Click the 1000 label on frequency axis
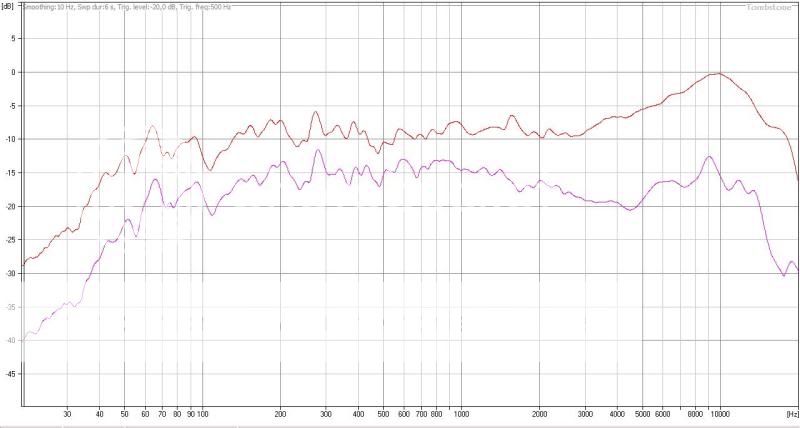Image resolution: width=800 pixels, height=428 pixels. pos(461,413)
